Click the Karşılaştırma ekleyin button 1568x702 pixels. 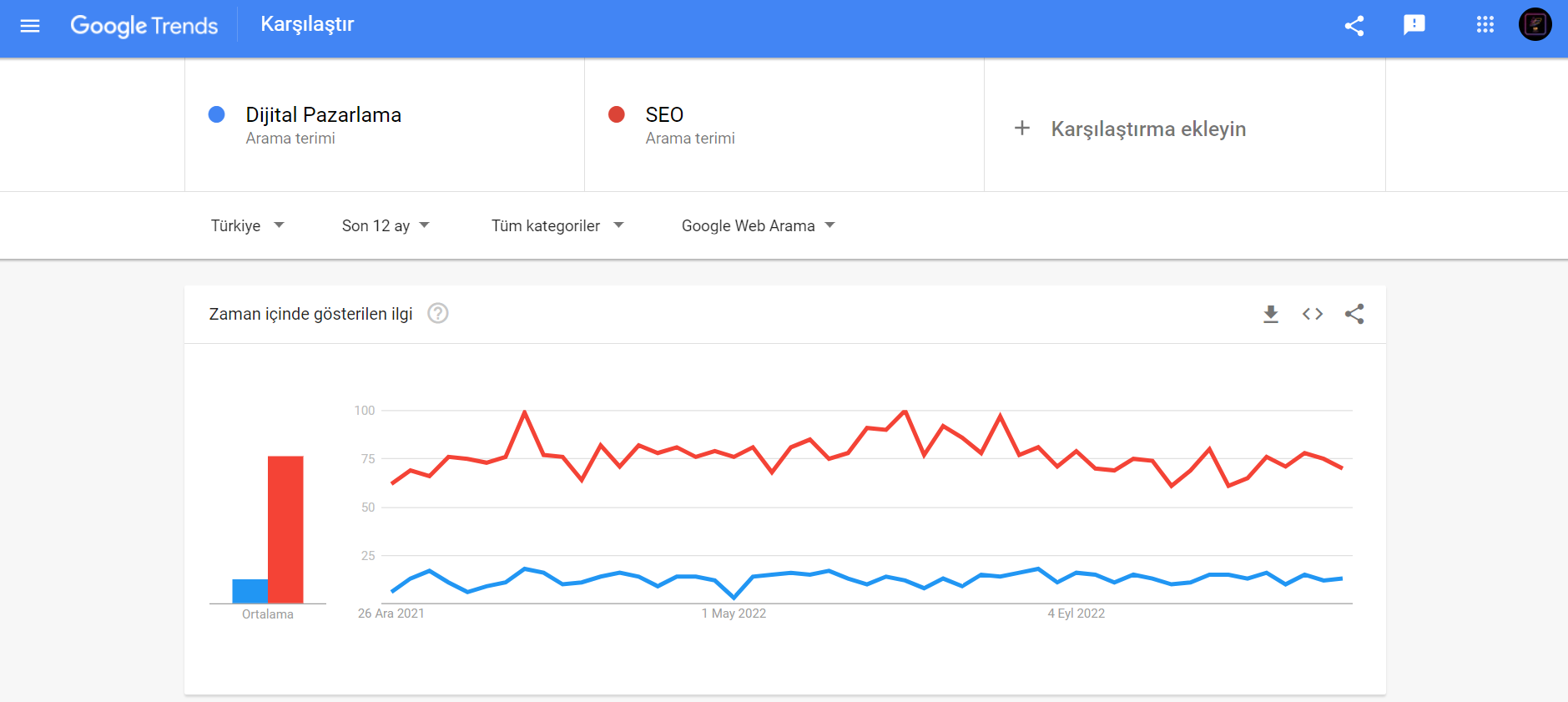(1148, 129)
